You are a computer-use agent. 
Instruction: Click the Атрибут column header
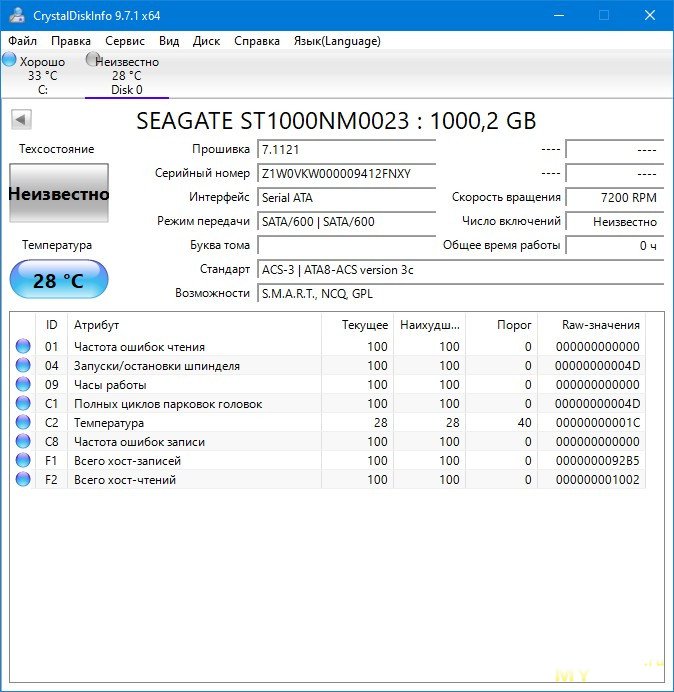(x=96, y=325)
